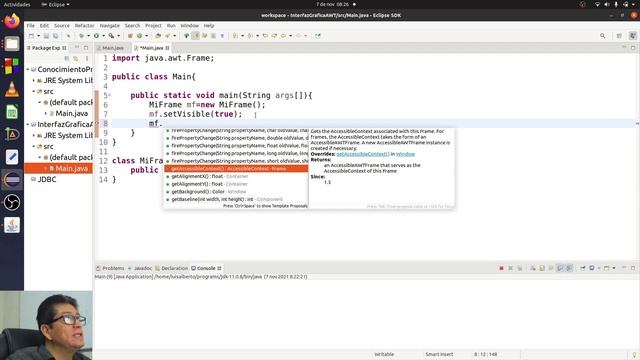Open Package Explorer view menu
Screen dimensions: 640x360
point(87,58)
